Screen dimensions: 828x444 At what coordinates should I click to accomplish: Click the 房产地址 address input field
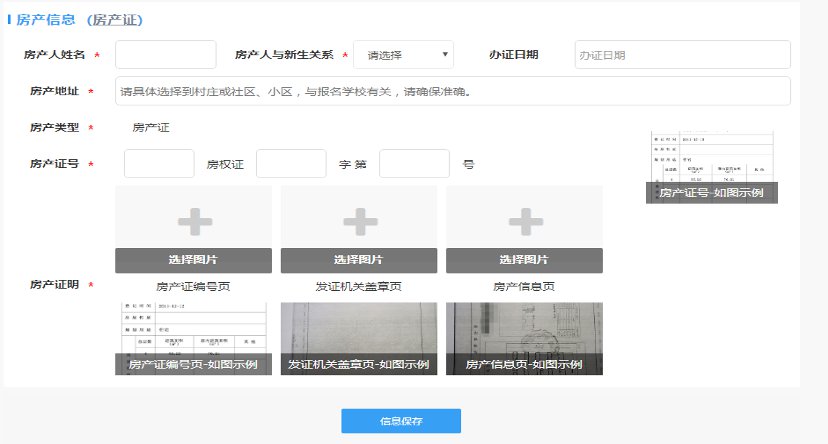(452, 91)
